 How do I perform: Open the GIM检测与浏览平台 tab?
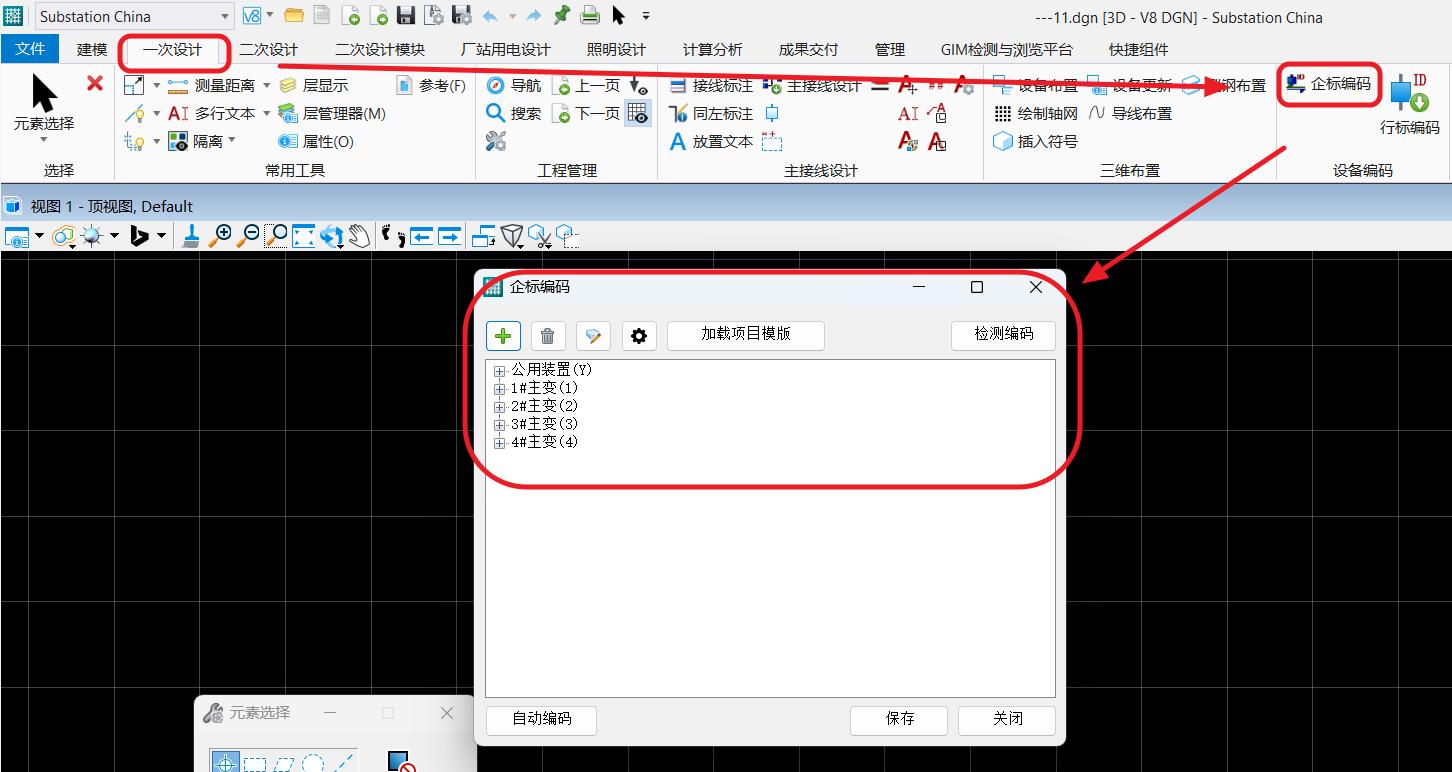[x=1007, y=49]
